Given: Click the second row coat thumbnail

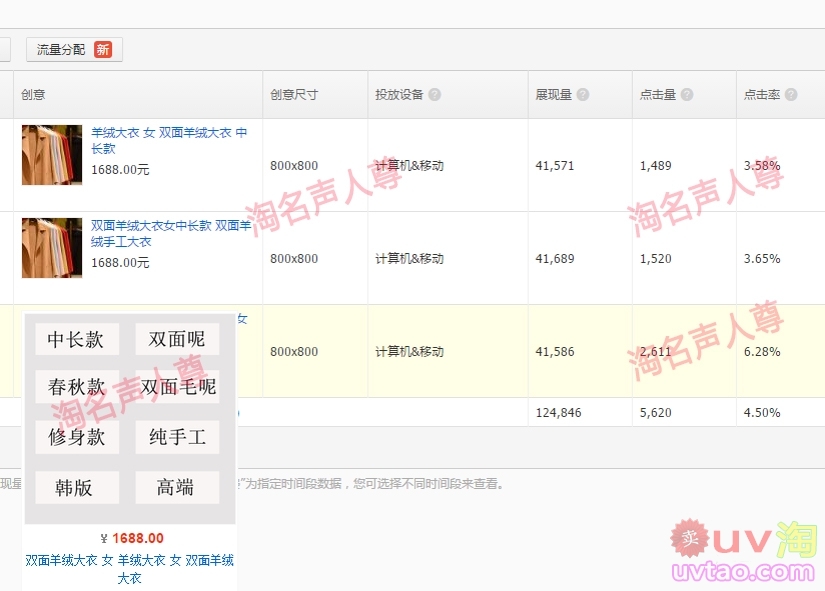Looking at the screenshot, I should (x=52, y=247).
